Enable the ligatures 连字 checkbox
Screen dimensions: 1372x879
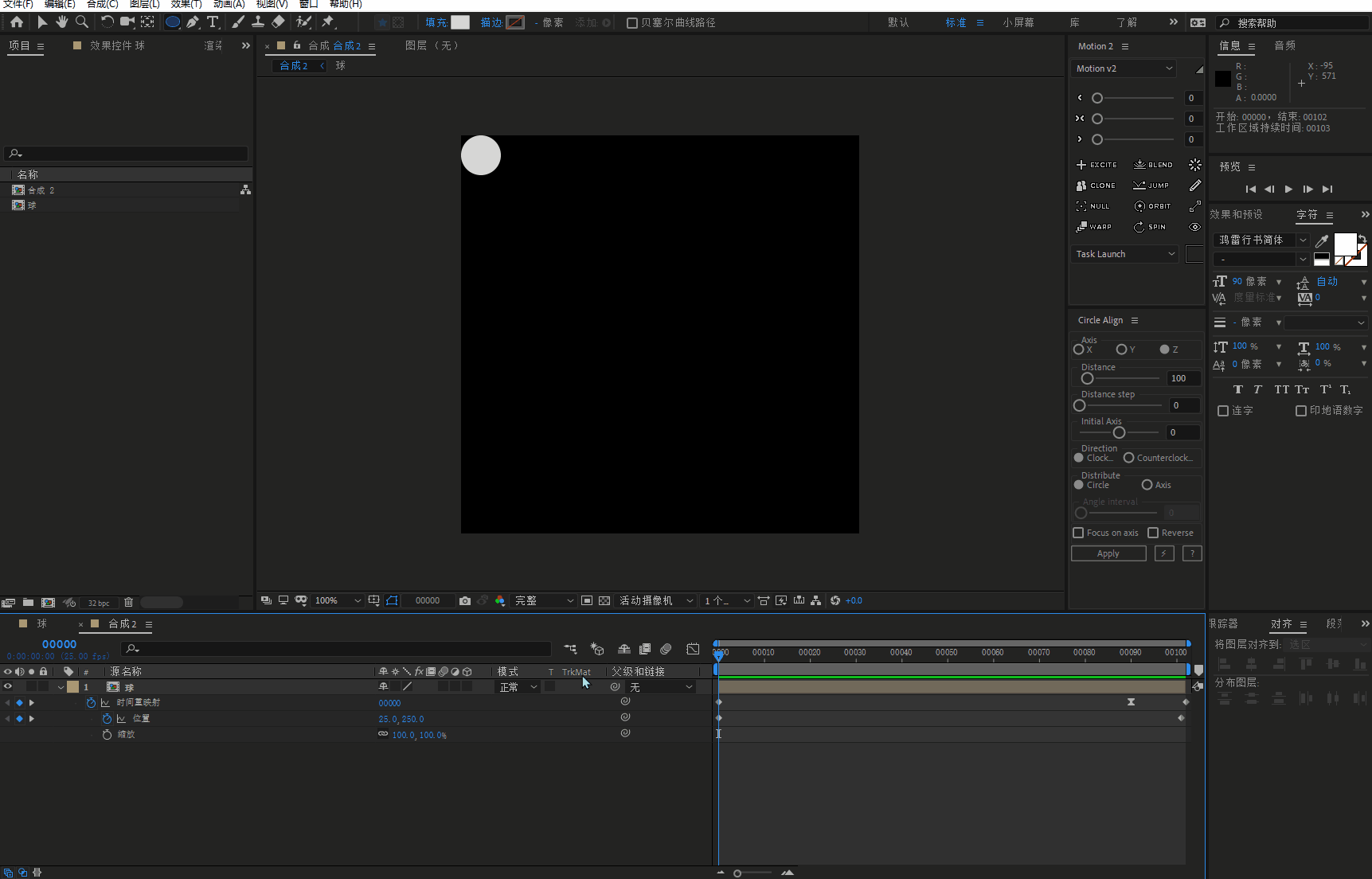tap(1223, 411)
